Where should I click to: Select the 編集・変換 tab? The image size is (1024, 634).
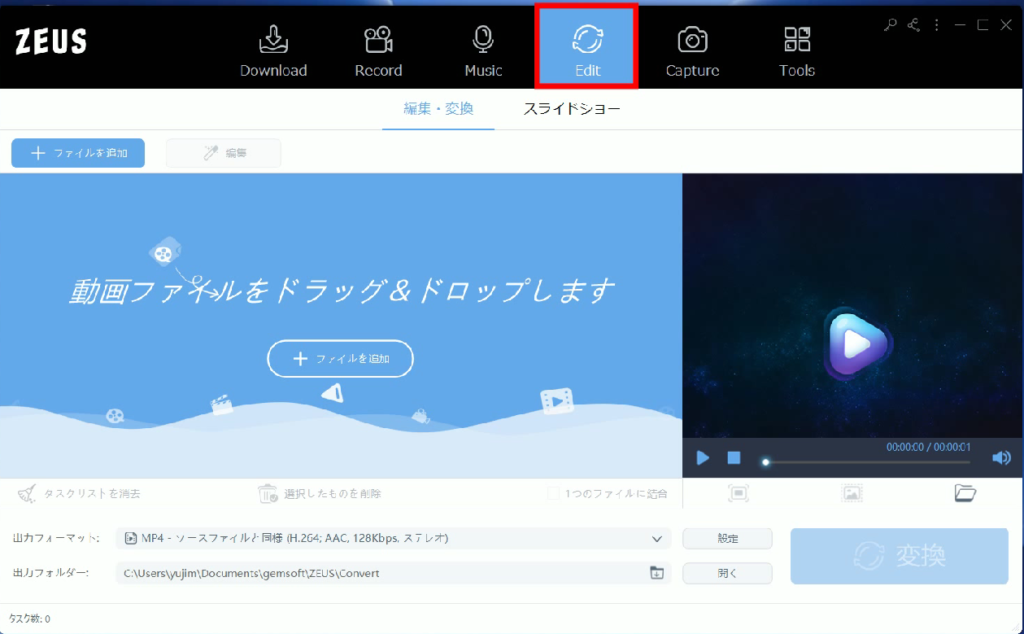438,108
